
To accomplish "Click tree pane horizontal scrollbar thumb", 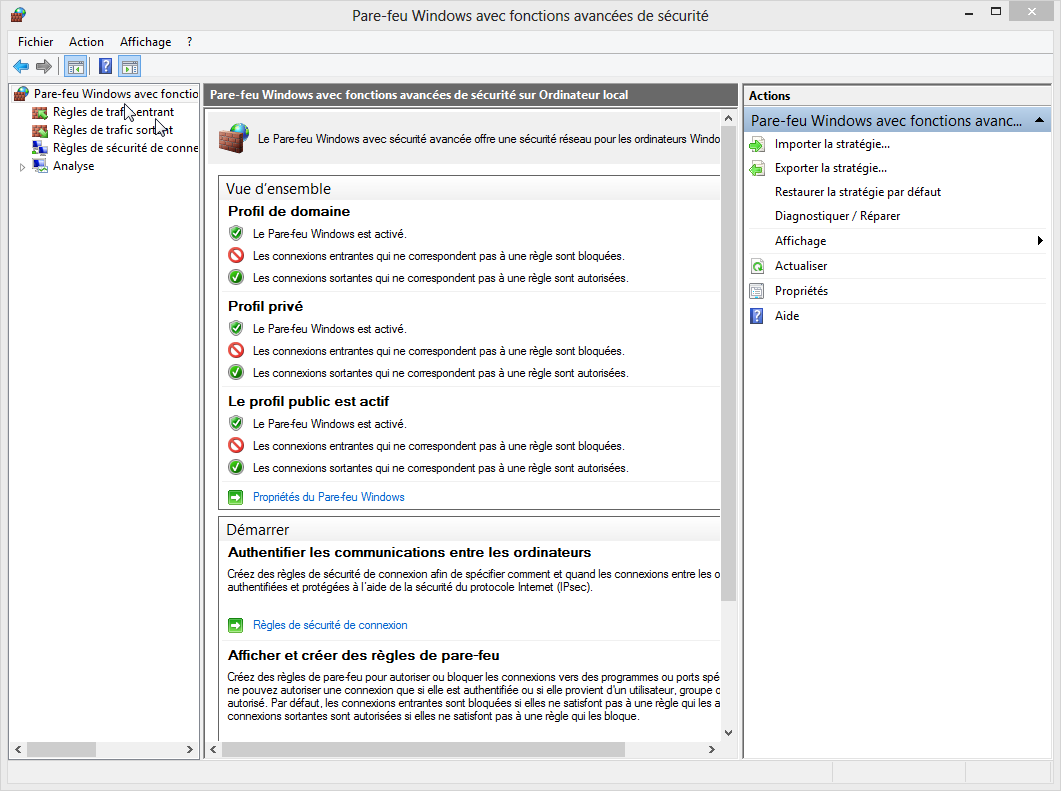I will click(x=61, y=750).
